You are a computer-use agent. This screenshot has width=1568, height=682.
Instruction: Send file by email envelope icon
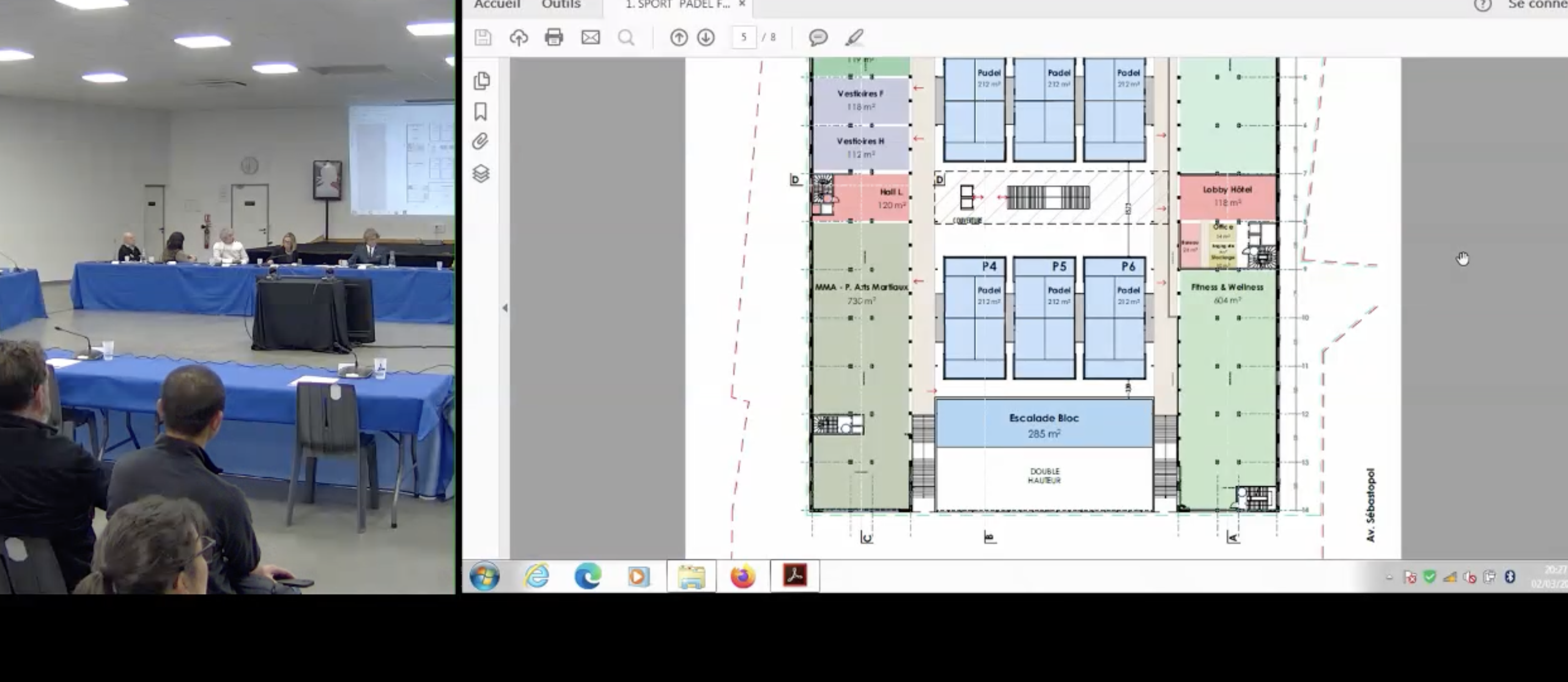coord(590,38)
